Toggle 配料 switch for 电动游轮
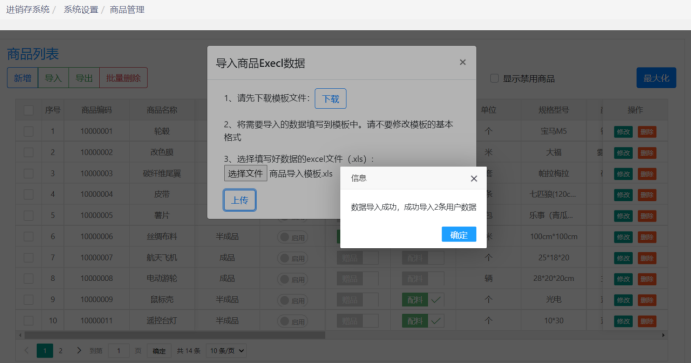 [423, 278]
